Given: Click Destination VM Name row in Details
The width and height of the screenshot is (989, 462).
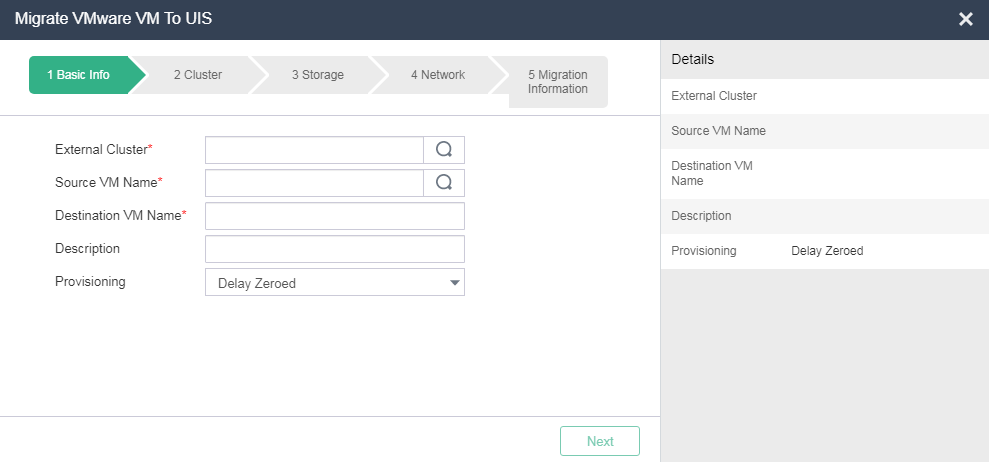Looking at the screenshot, I should point(825,174).
